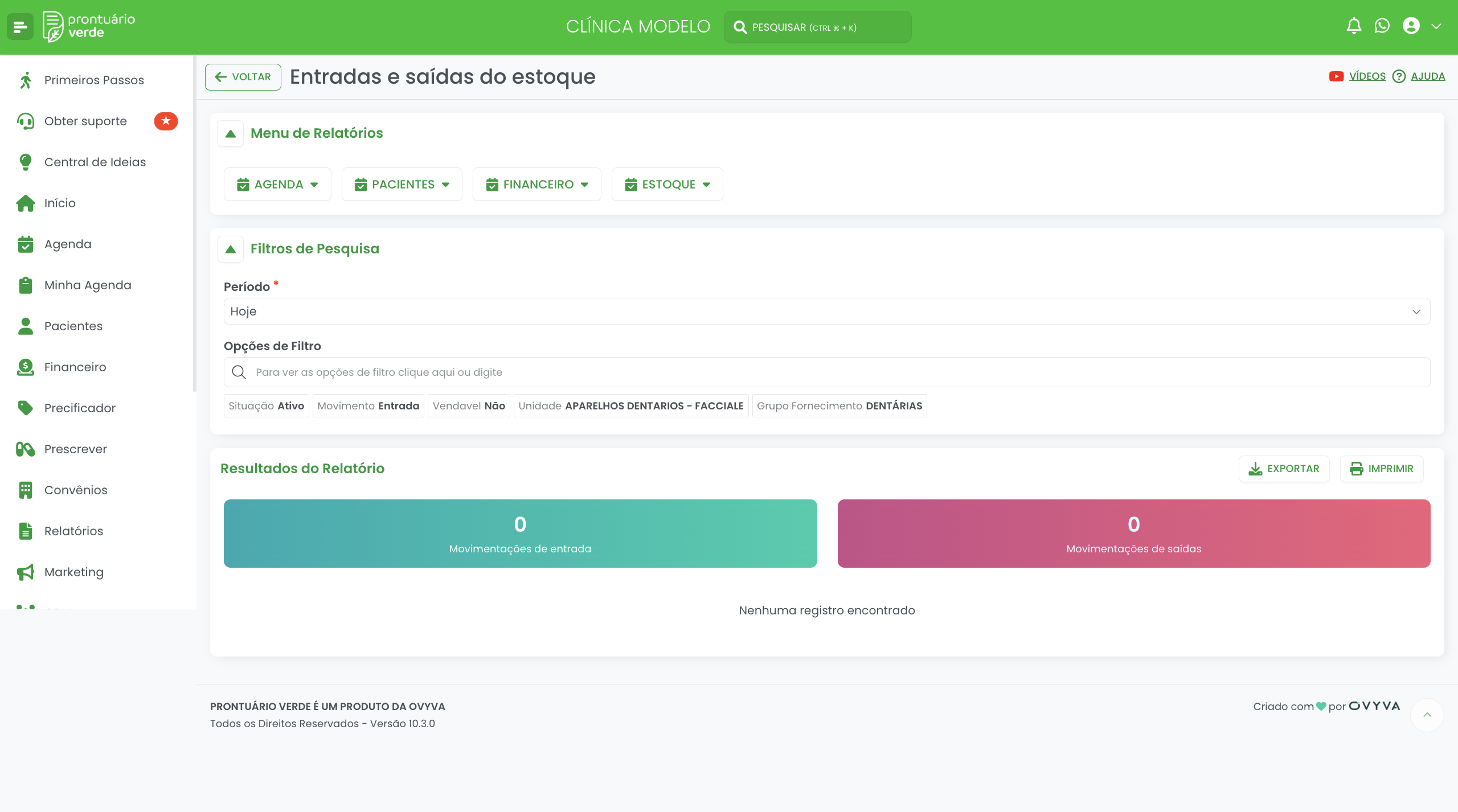Click the Início house icon
The height and width of the screenshot is (812, 1458).
(x=25, y=203)
